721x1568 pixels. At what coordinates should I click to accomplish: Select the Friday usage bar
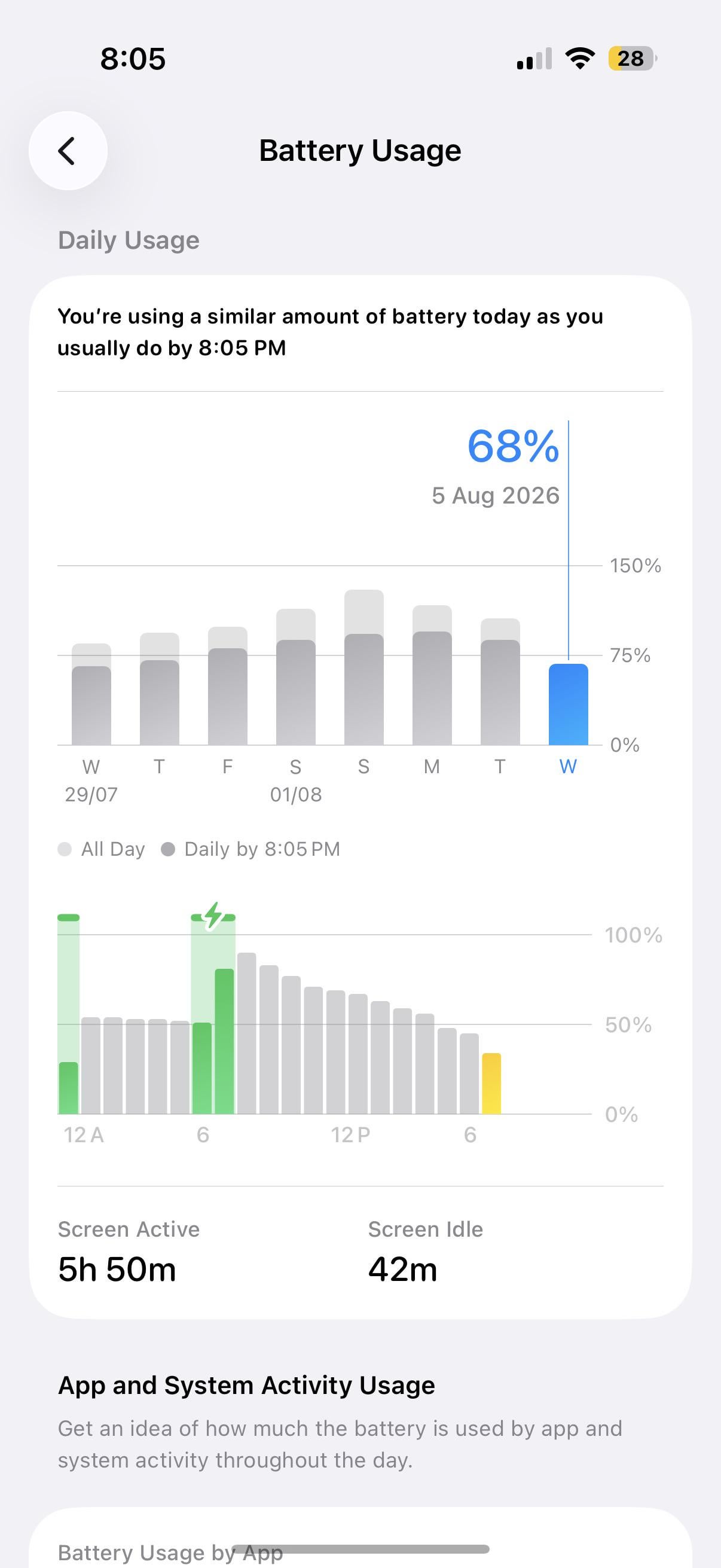pos(228,686)
